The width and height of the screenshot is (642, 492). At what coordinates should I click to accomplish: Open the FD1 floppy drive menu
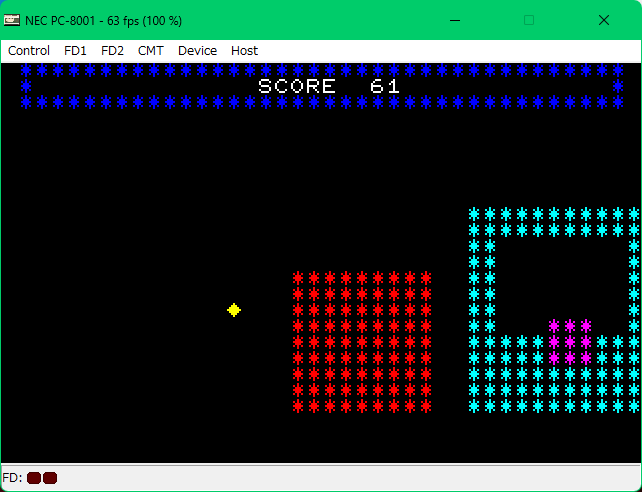pyautogui.click(x=75, y=50)
